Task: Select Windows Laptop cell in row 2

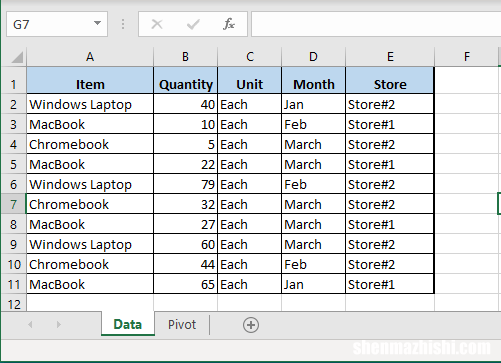Action: pyautogui.click(x=90, y=104)
